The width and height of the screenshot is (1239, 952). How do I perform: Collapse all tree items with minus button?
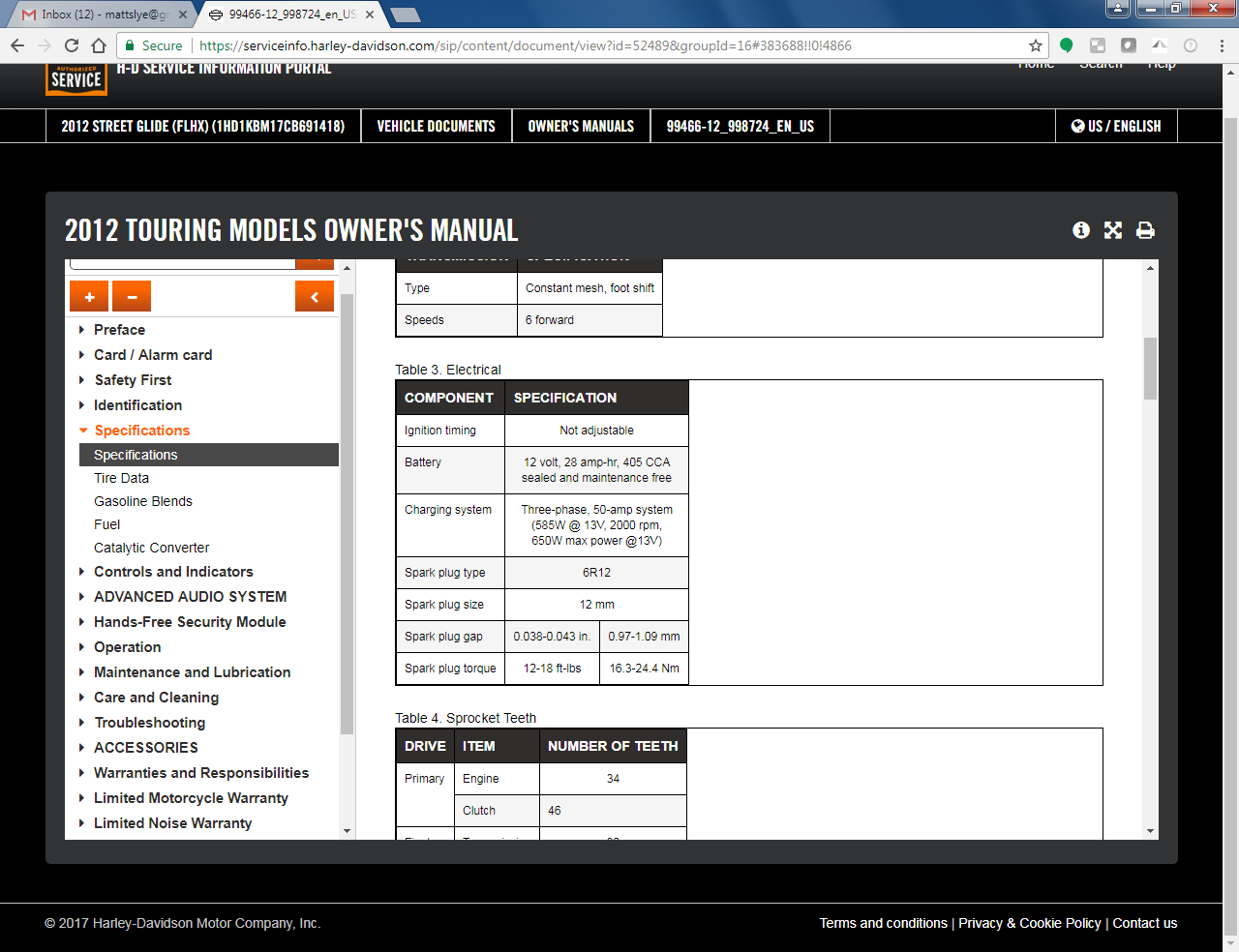tap(132, 297)
